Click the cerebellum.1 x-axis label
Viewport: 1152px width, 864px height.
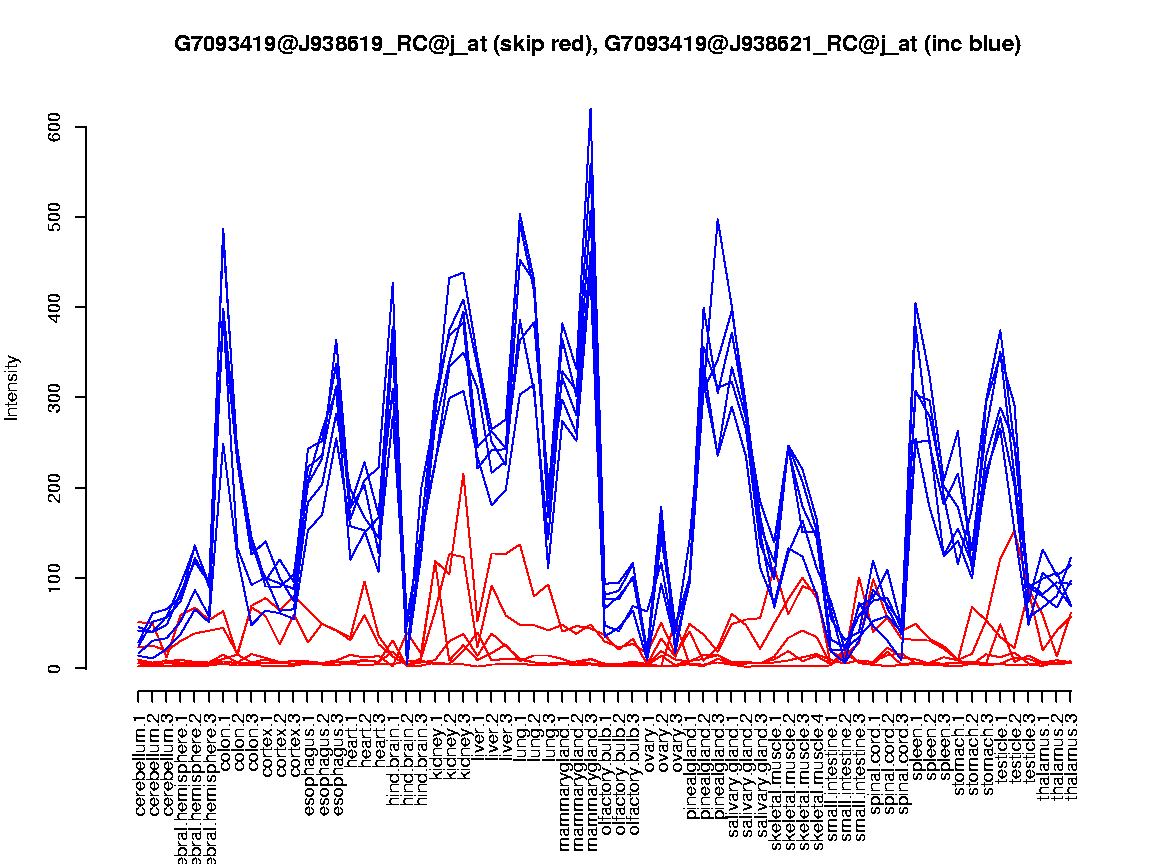pyautogui.click(x=140, y=761)
